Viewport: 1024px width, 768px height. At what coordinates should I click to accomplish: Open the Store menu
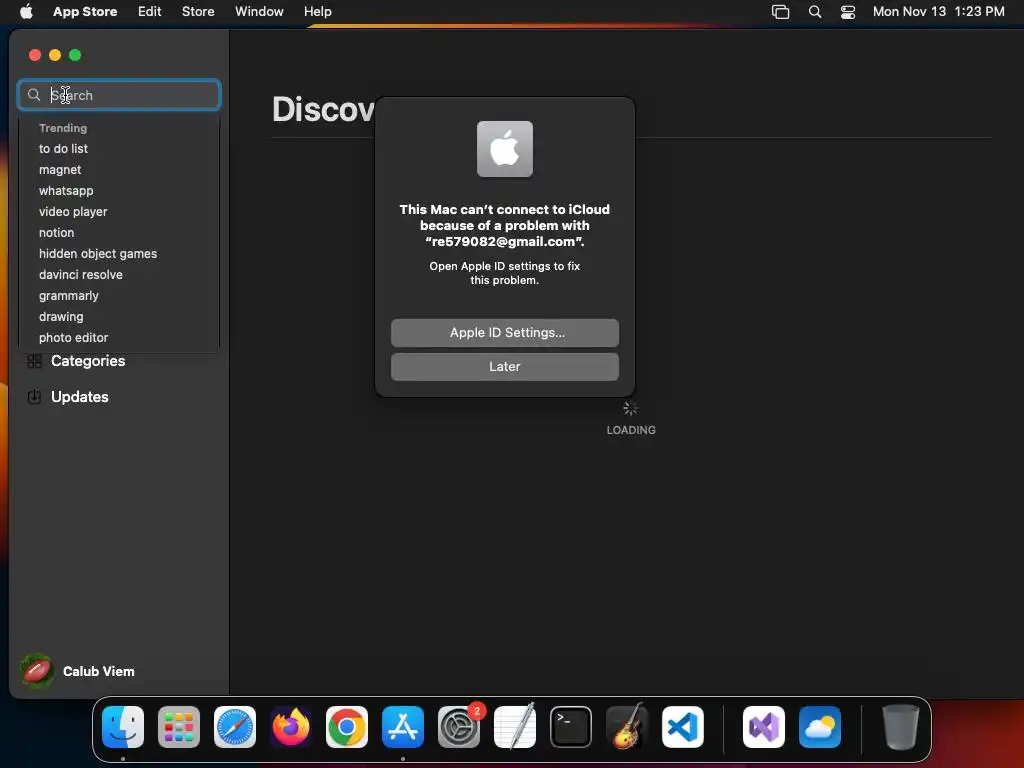(198, 12)
